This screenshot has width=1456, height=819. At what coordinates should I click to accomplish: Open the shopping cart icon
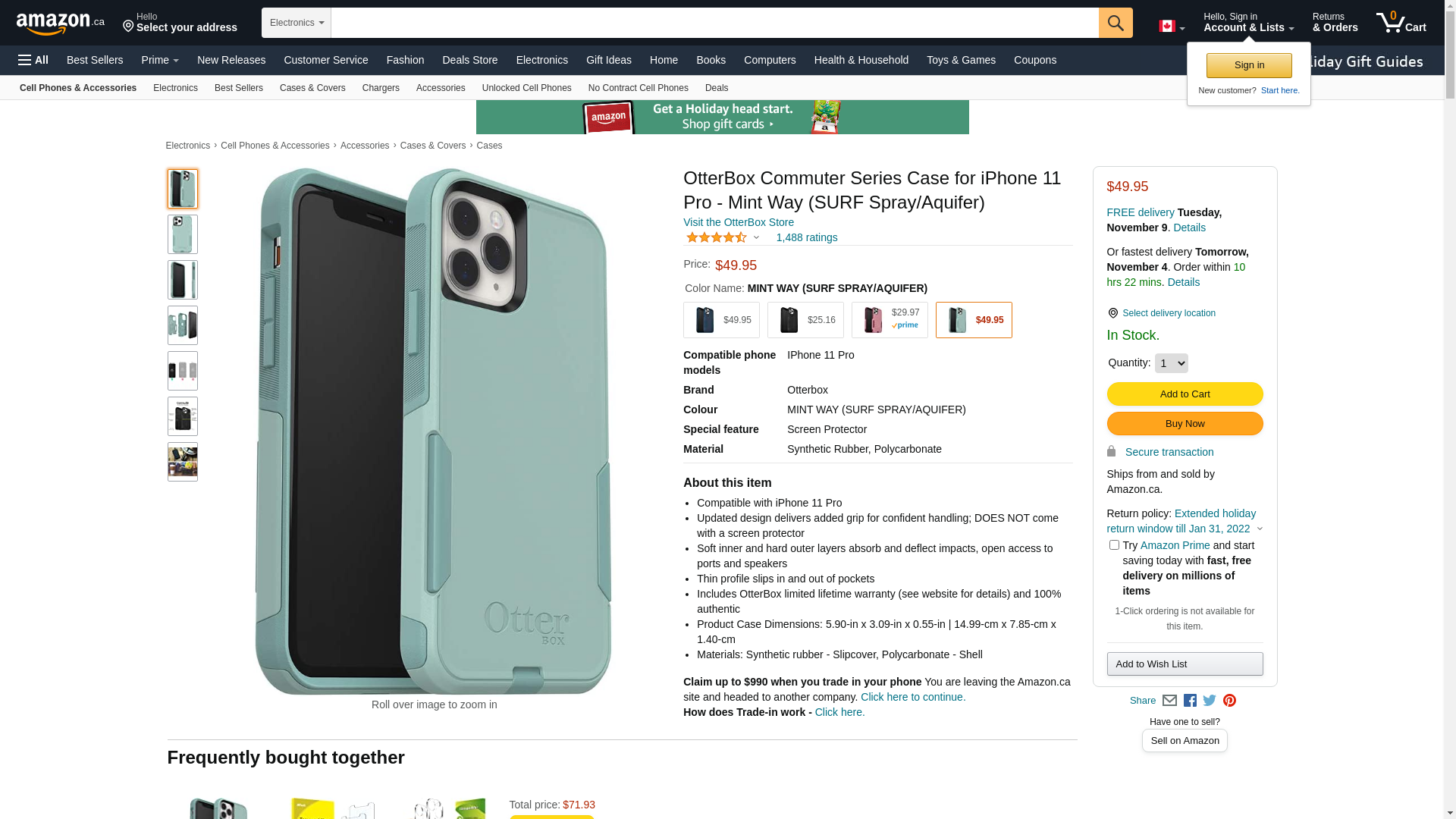[1401, 23]
